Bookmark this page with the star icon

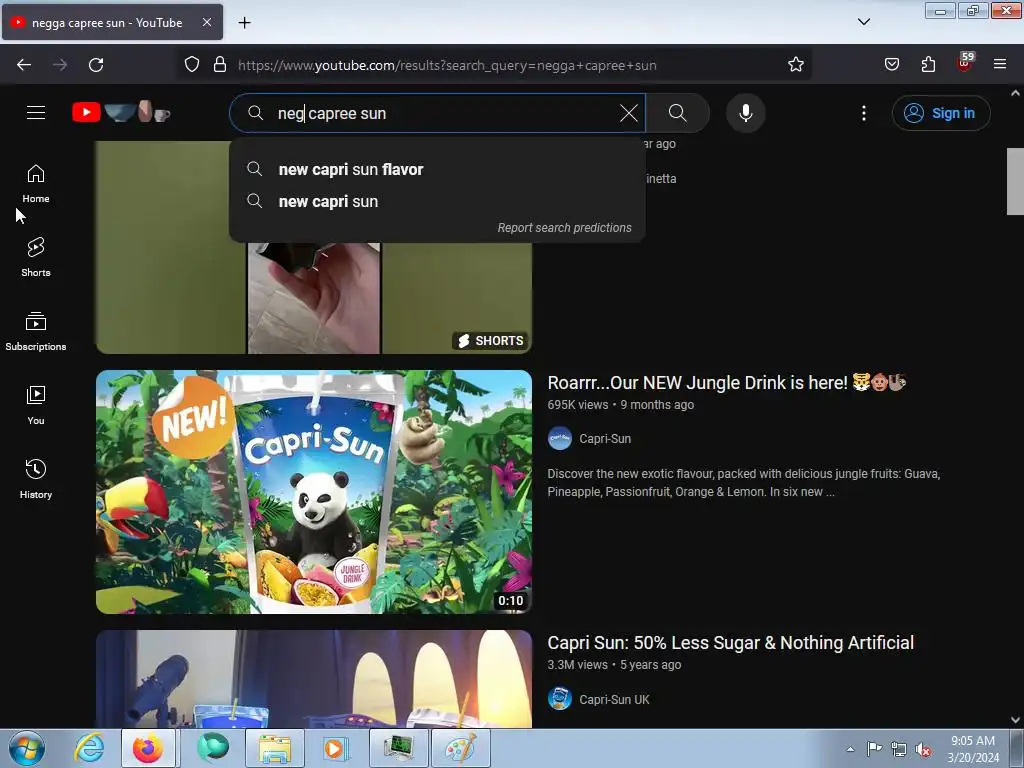pyautogui.click(x=795, y=65)
